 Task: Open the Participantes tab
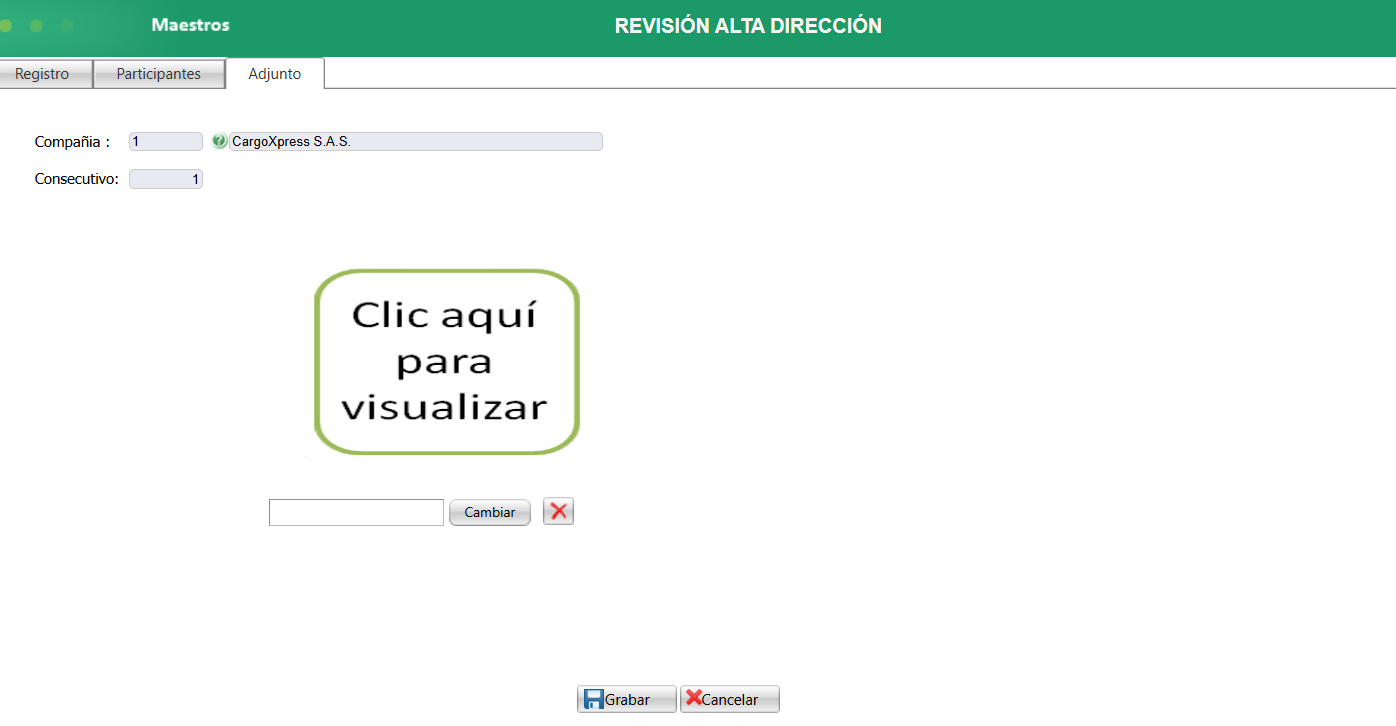pyautogui.click(x=158, y=73)
